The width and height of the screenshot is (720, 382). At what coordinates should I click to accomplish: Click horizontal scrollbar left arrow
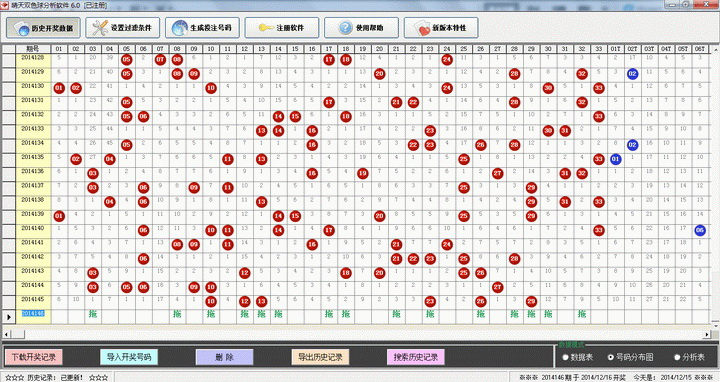tap(6, 334)
